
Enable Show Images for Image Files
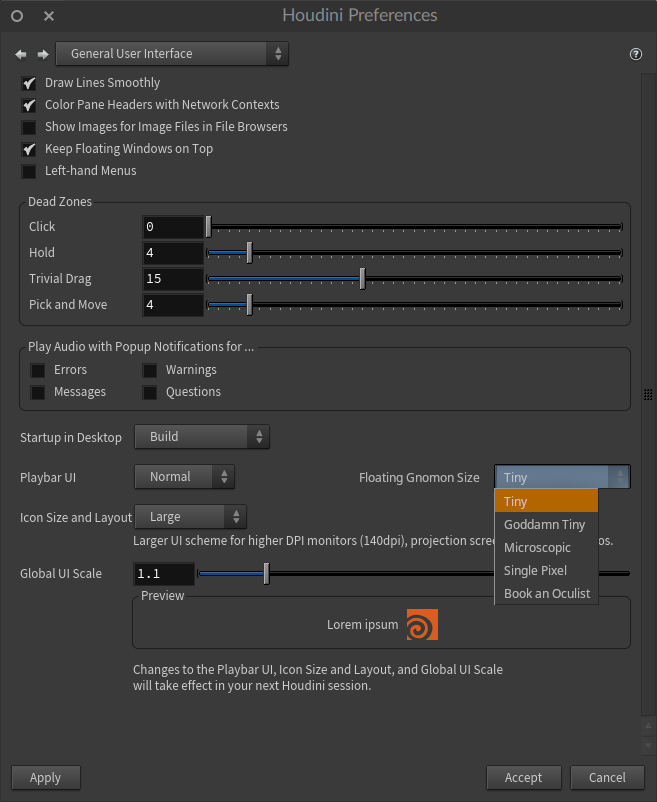pyautogui.click(x=29, y=127)
